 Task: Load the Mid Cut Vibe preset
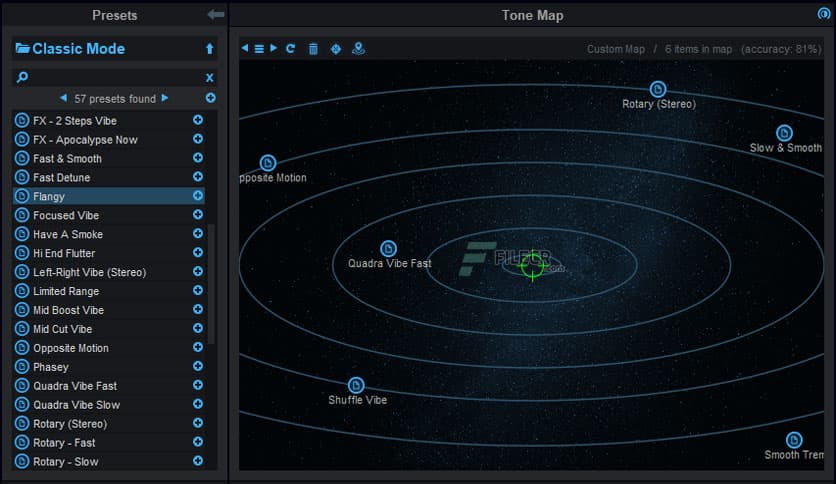point(109,329)
